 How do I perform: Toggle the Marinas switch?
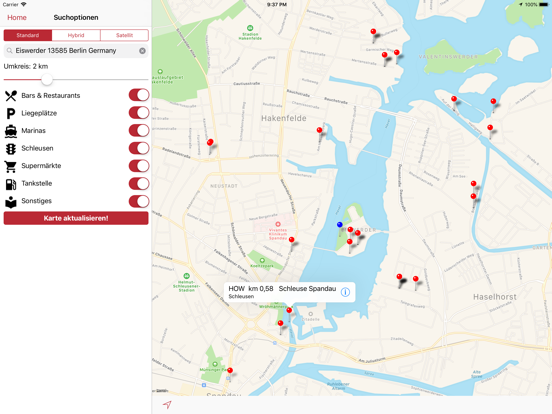pos(139,130)
